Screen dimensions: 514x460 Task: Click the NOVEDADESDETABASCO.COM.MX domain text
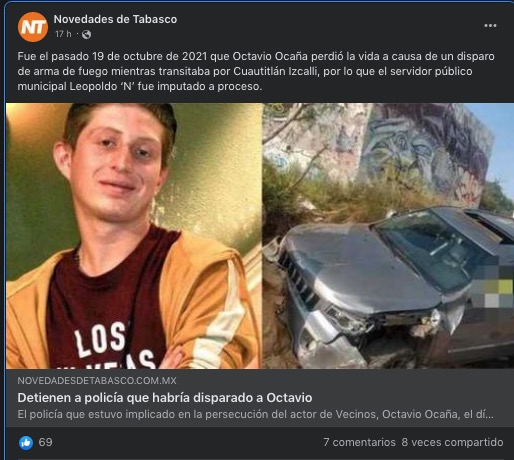click(97, 381)
